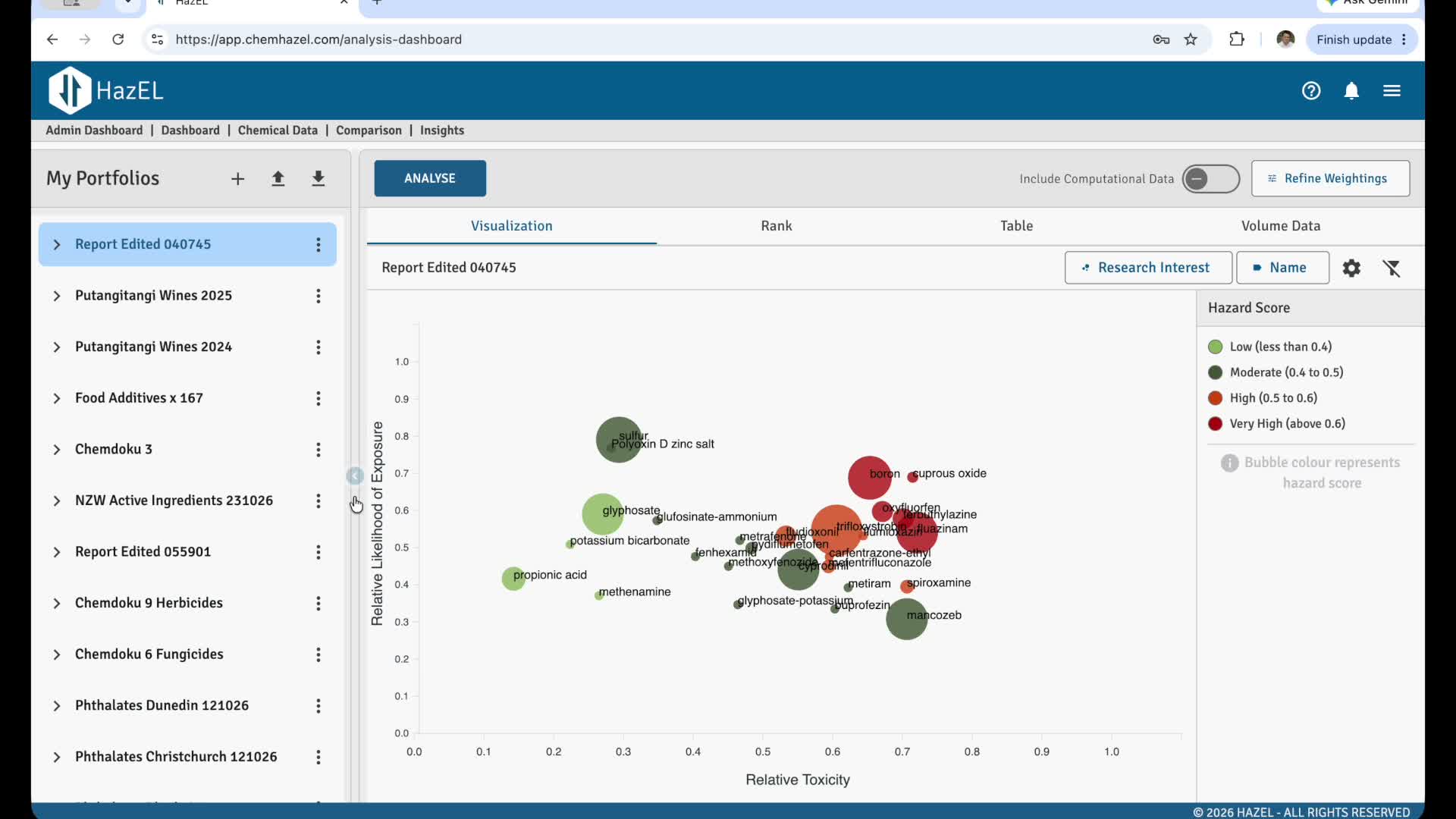The image size is (1456, 819).
Task: Open chart settings gear icon
Action: 1351,268
